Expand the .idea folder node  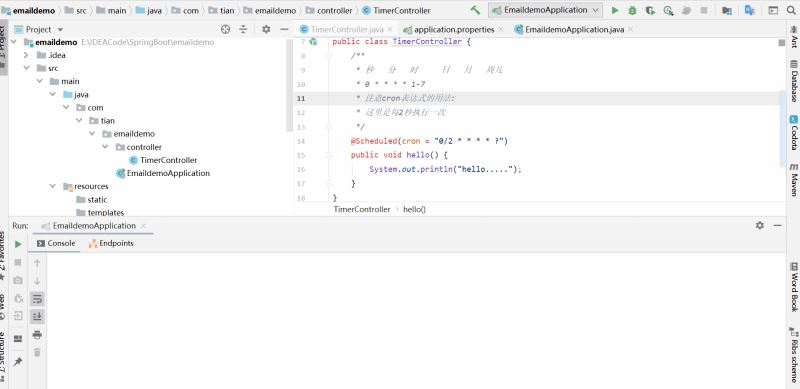click(x=27, y=55)
